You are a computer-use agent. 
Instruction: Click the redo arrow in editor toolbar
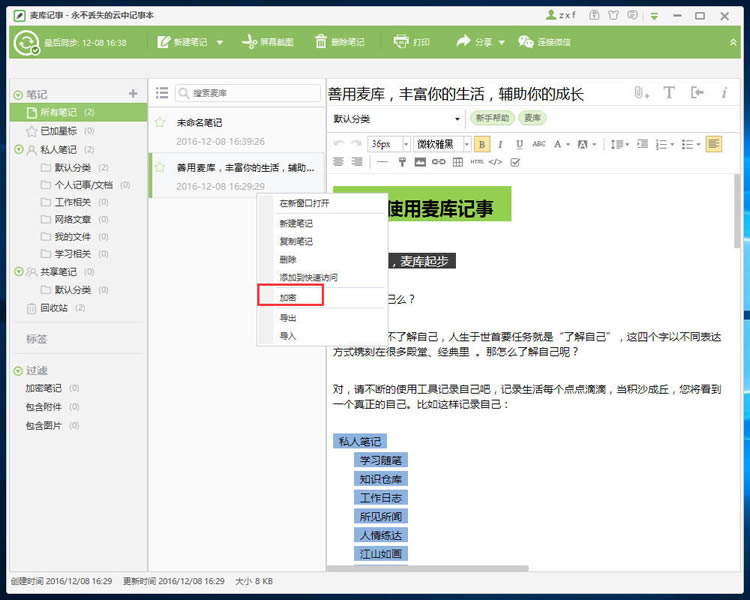pos(355,144)
